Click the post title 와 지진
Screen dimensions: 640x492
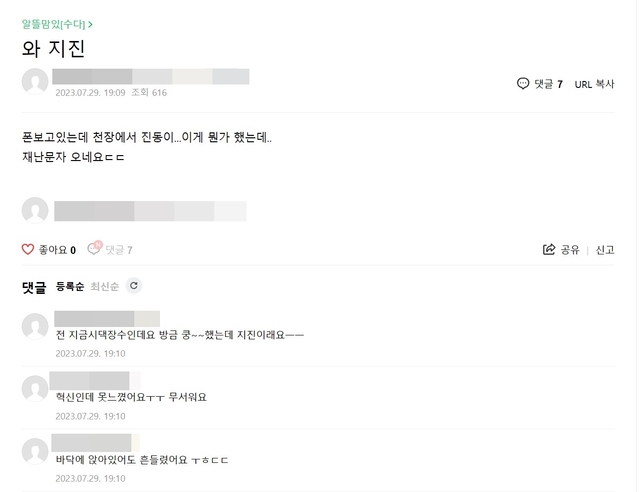54,48
